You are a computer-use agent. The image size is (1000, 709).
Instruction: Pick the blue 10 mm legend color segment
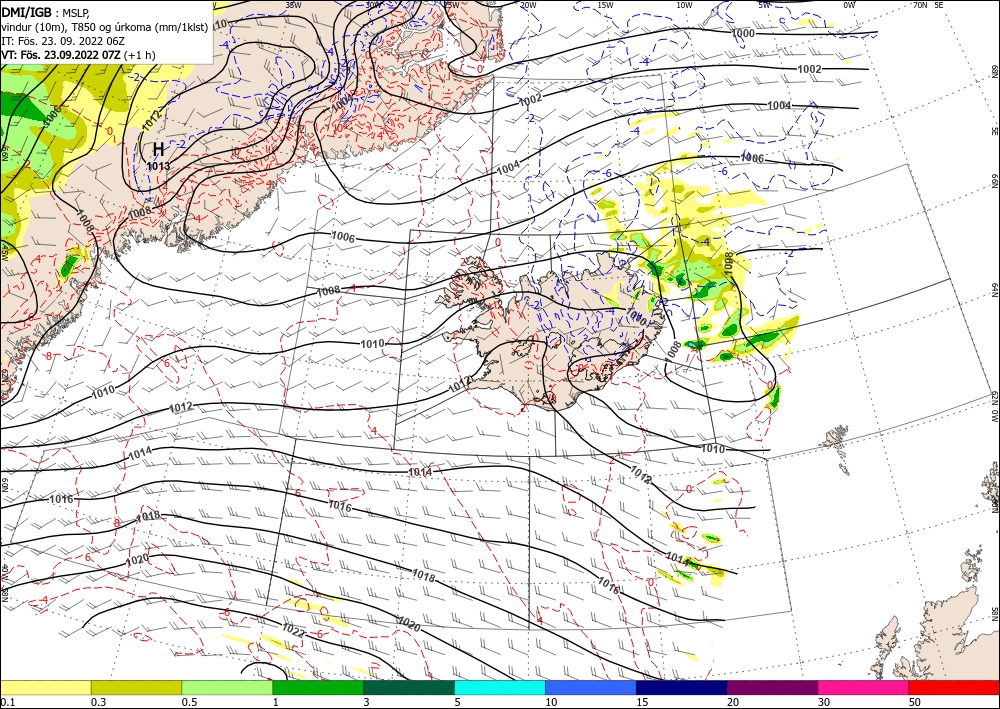click(x=591, y=687)
